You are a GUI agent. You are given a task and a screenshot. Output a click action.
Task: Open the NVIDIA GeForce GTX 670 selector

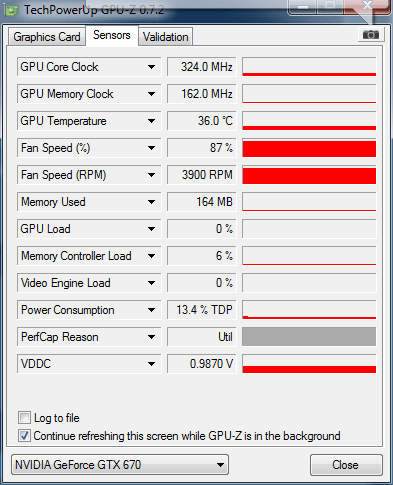click(x=120, y=465)
